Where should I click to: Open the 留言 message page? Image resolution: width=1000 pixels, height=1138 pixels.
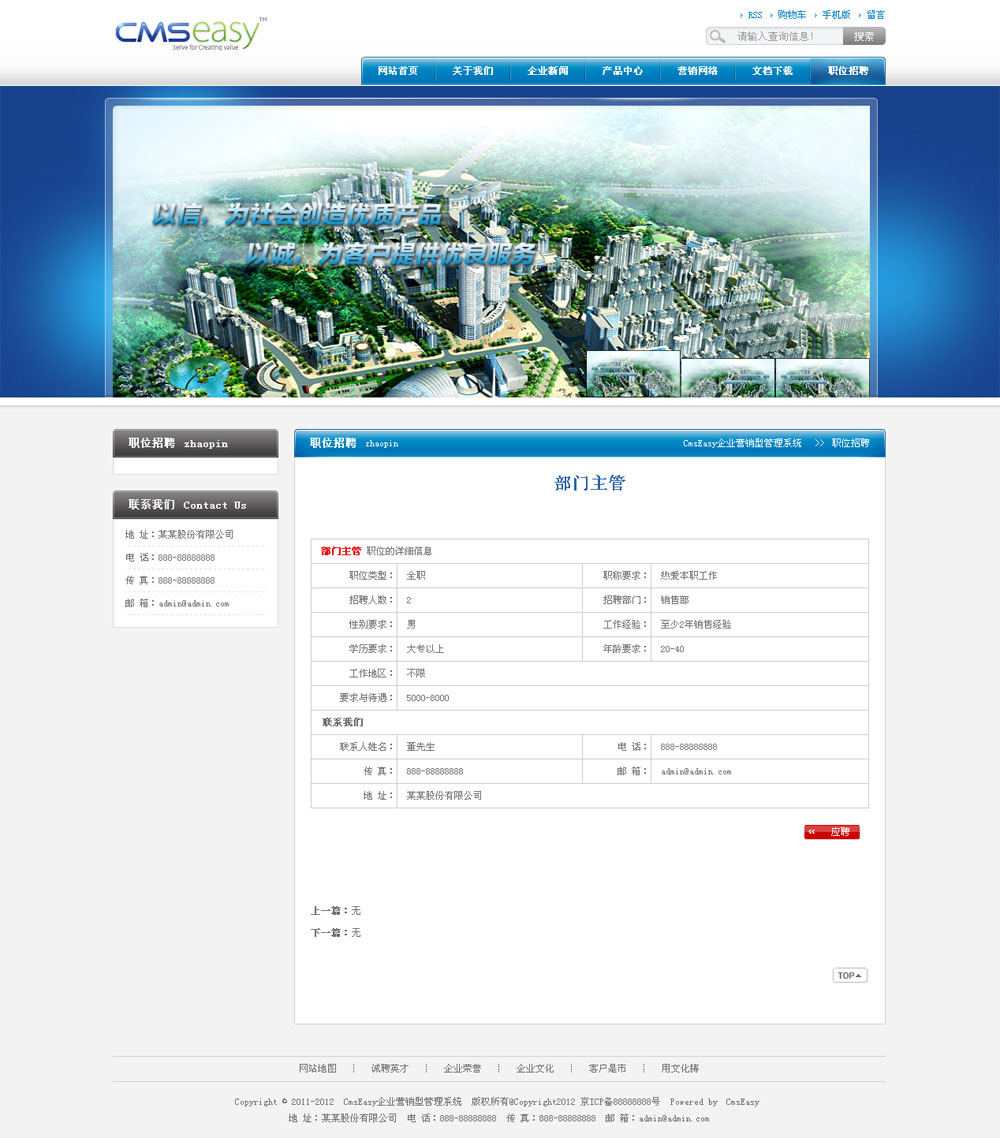click(875, 15)
